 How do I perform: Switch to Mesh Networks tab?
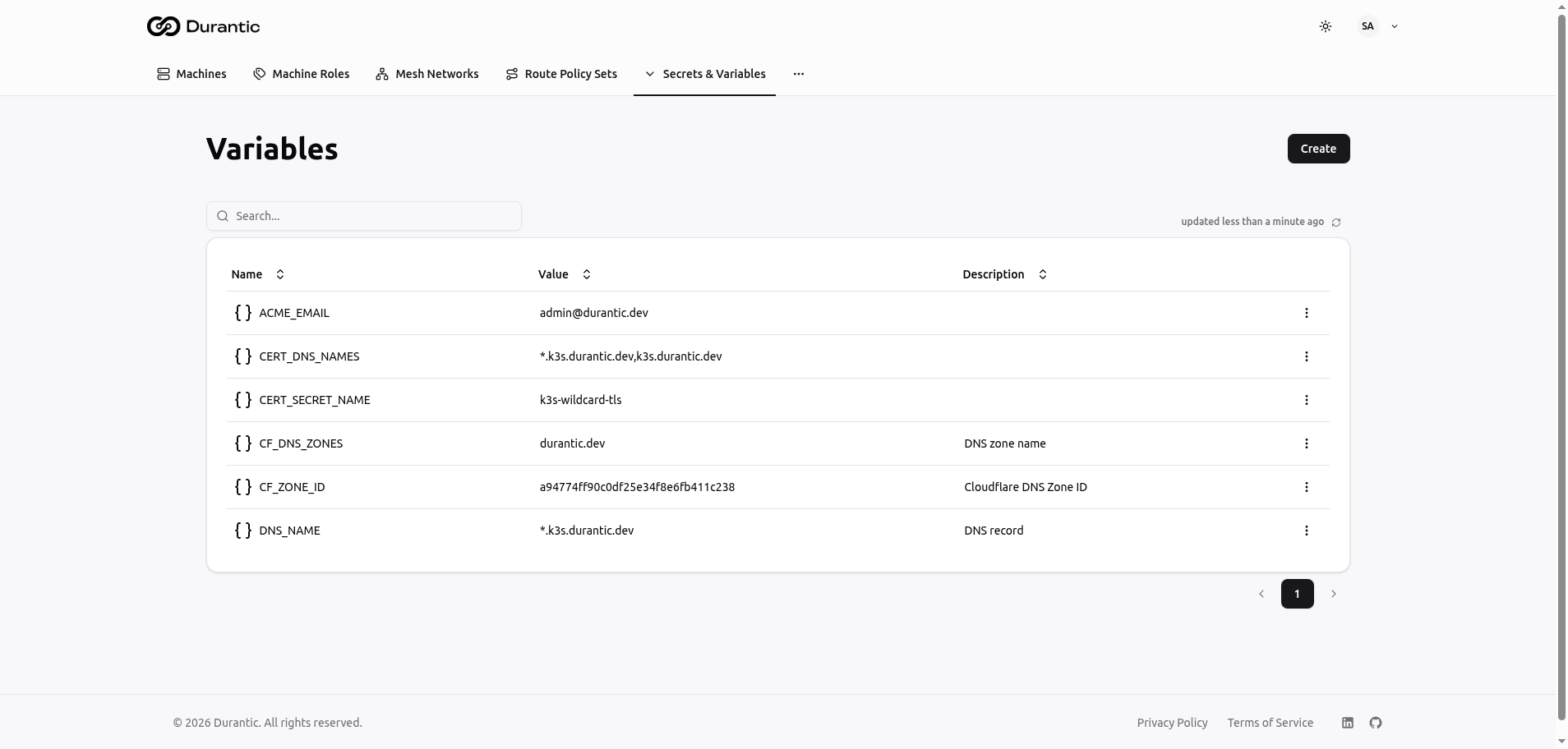[x=427, y=74]
